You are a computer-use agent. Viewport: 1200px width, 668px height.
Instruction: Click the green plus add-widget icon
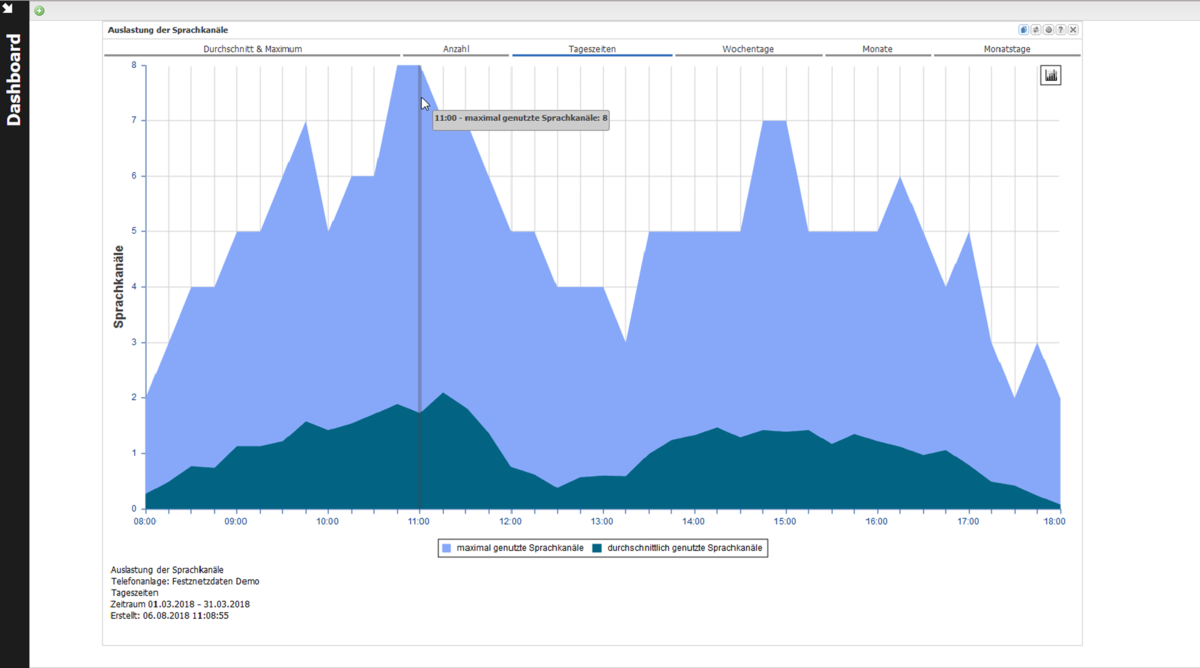[x=39, y=11]
